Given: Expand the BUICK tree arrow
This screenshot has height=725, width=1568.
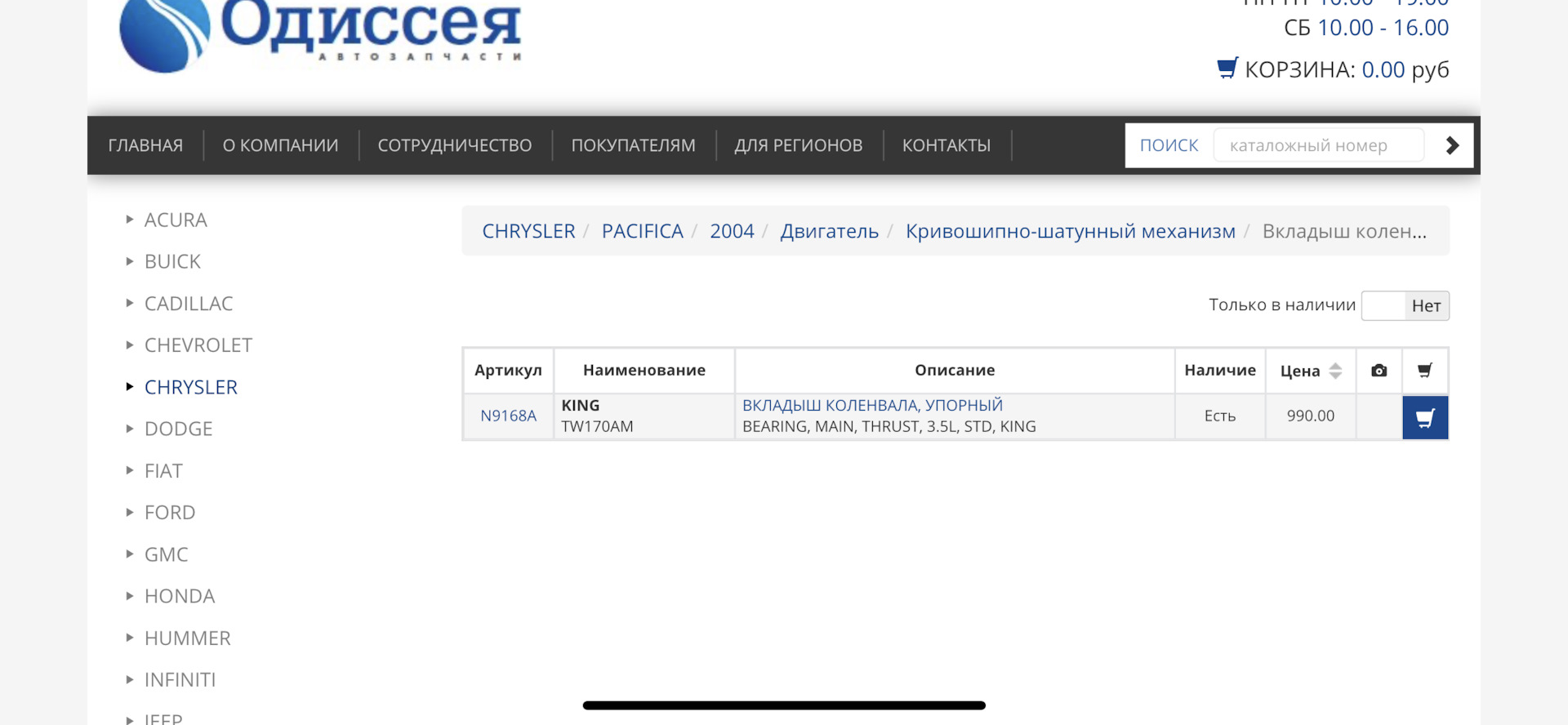Looking at the screenshot, I should pyautogui.click(x=129, y=261).
